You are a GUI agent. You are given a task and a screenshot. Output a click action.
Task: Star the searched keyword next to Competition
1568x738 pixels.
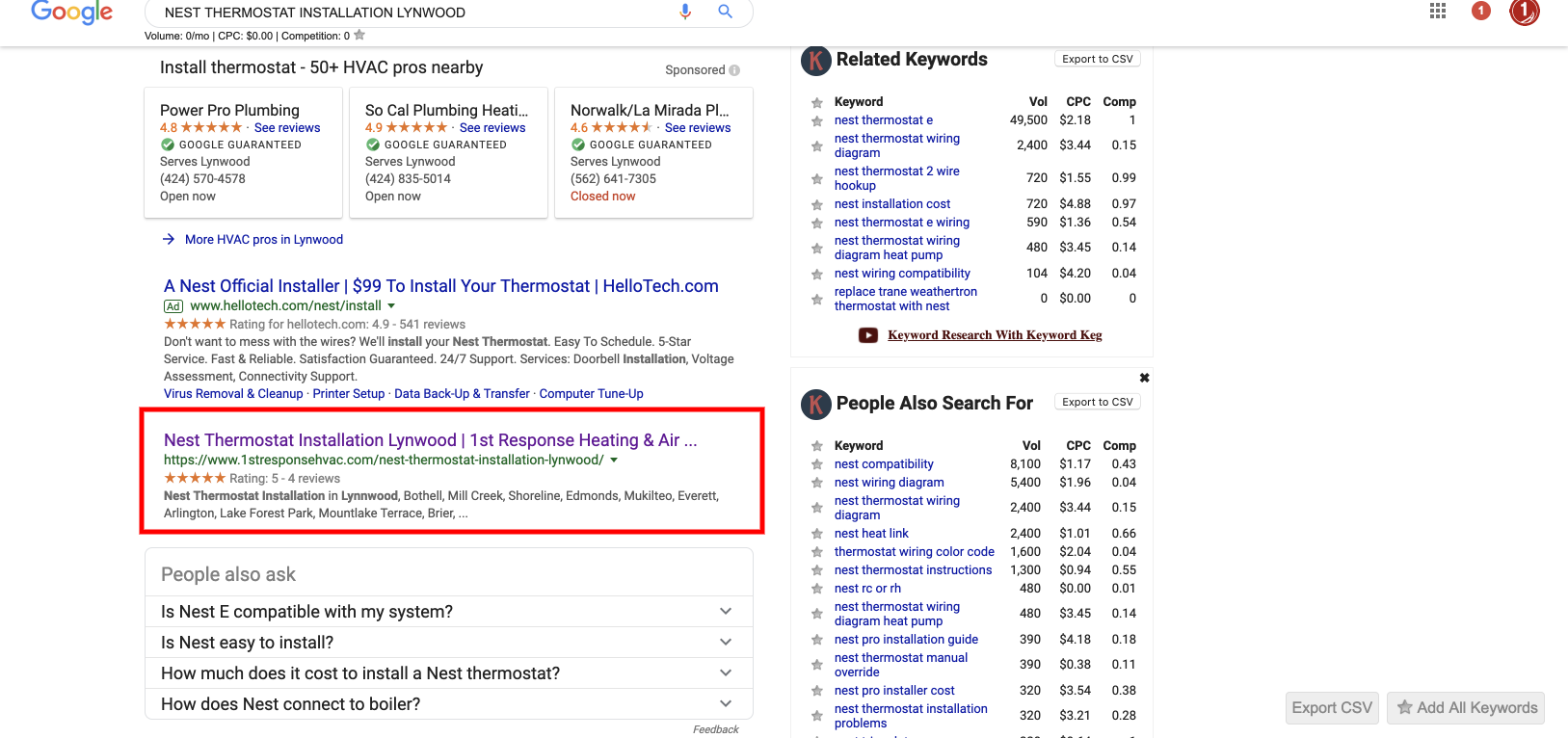point(359,36)
